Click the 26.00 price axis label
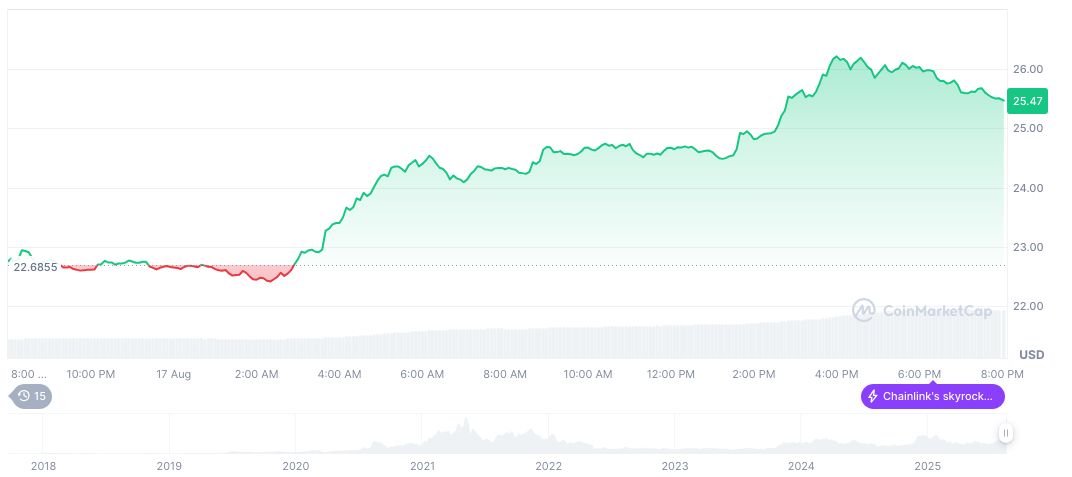Image resolution: width=1072 pixels, height=477 pixels. tap(1028, 69)
